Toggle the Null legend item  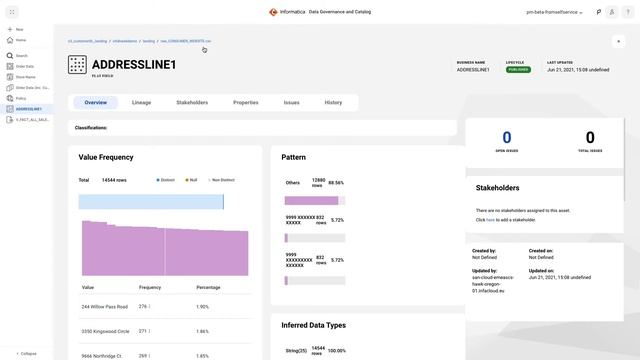(x=191, y=180)
